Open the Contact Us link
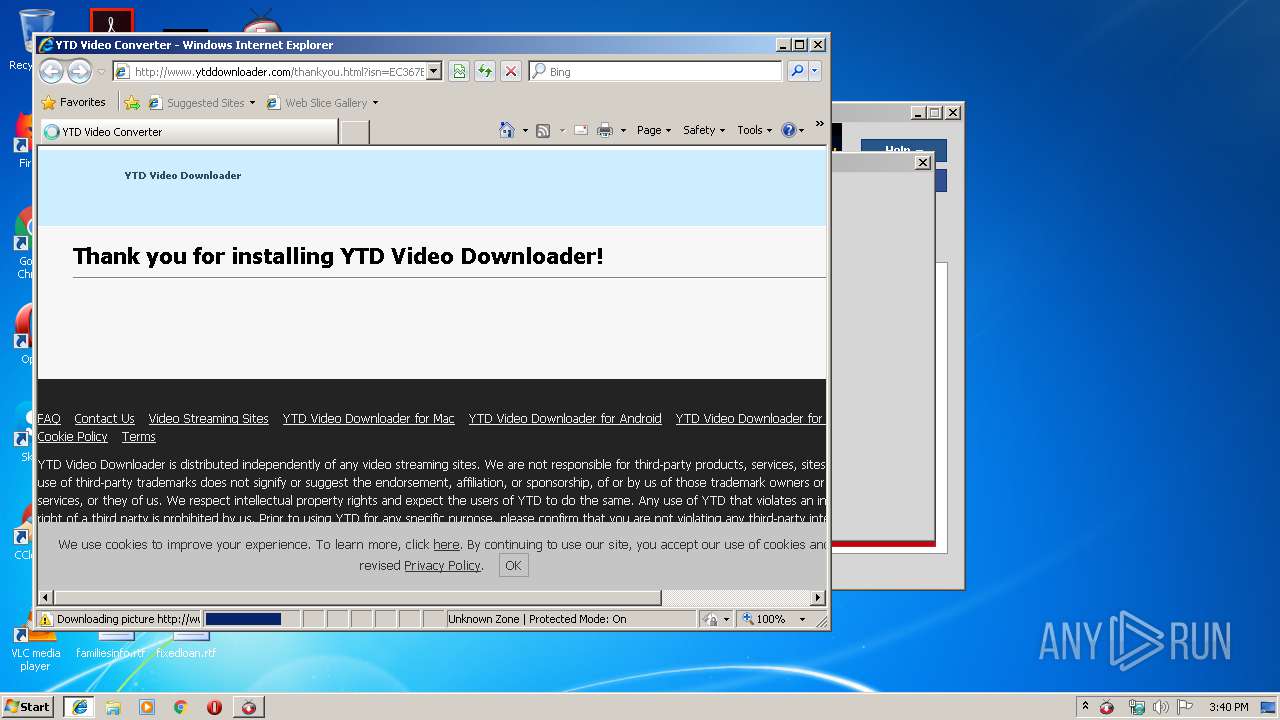This screenshot has width=1280, height=720. [104, 419]
